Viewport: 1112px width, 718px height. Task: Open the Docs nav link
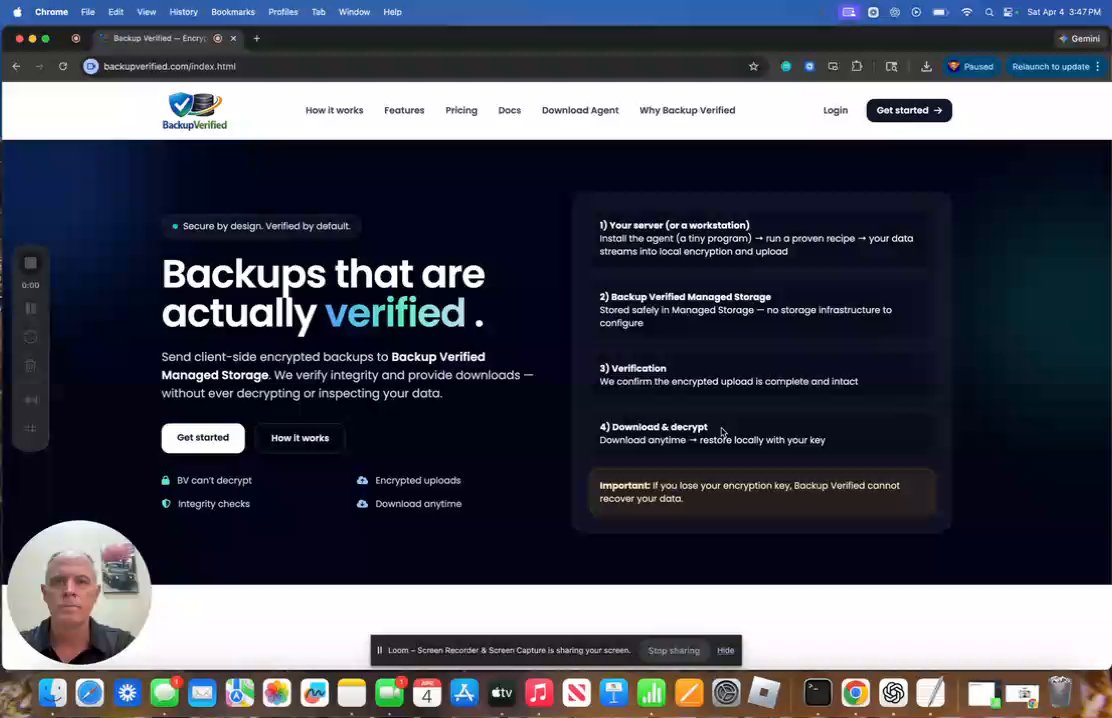click(x=509, y=110)
